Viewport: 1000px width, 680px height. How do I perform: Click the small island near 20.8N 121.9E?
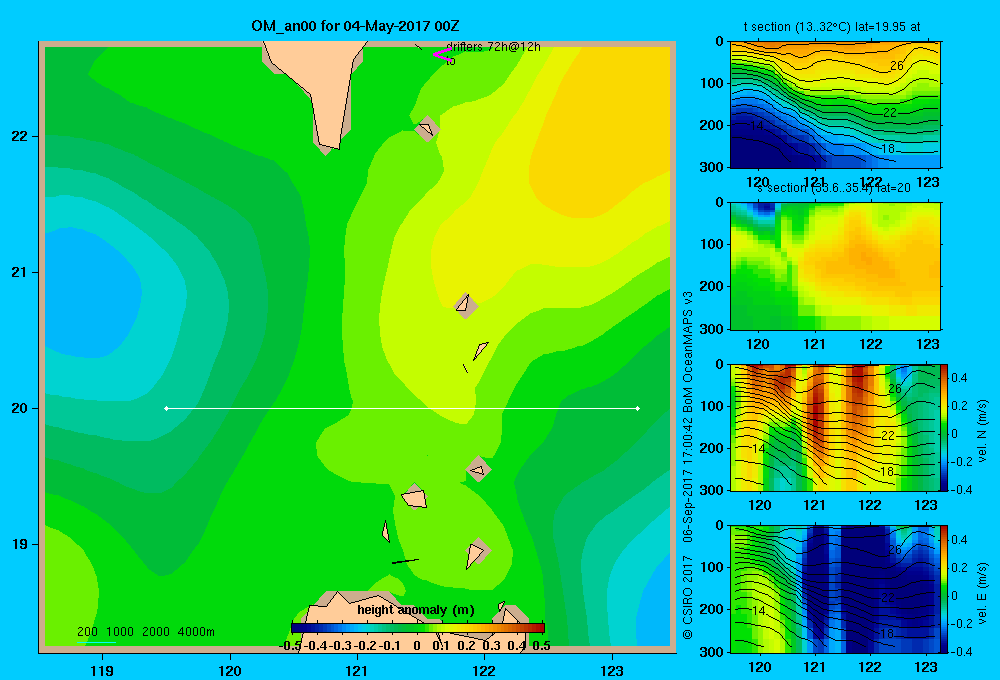(x=466, y=305)
